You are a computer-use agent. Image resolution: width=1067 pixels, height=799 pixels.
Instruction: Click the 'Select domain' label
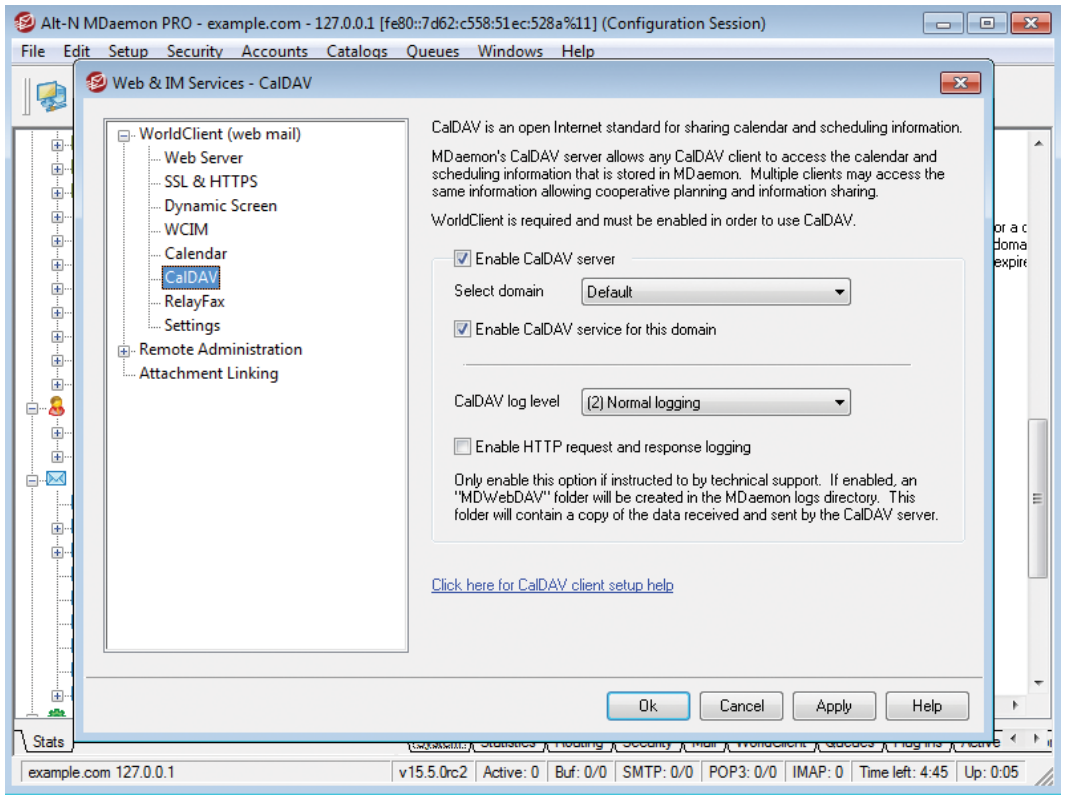pos(499,291)
